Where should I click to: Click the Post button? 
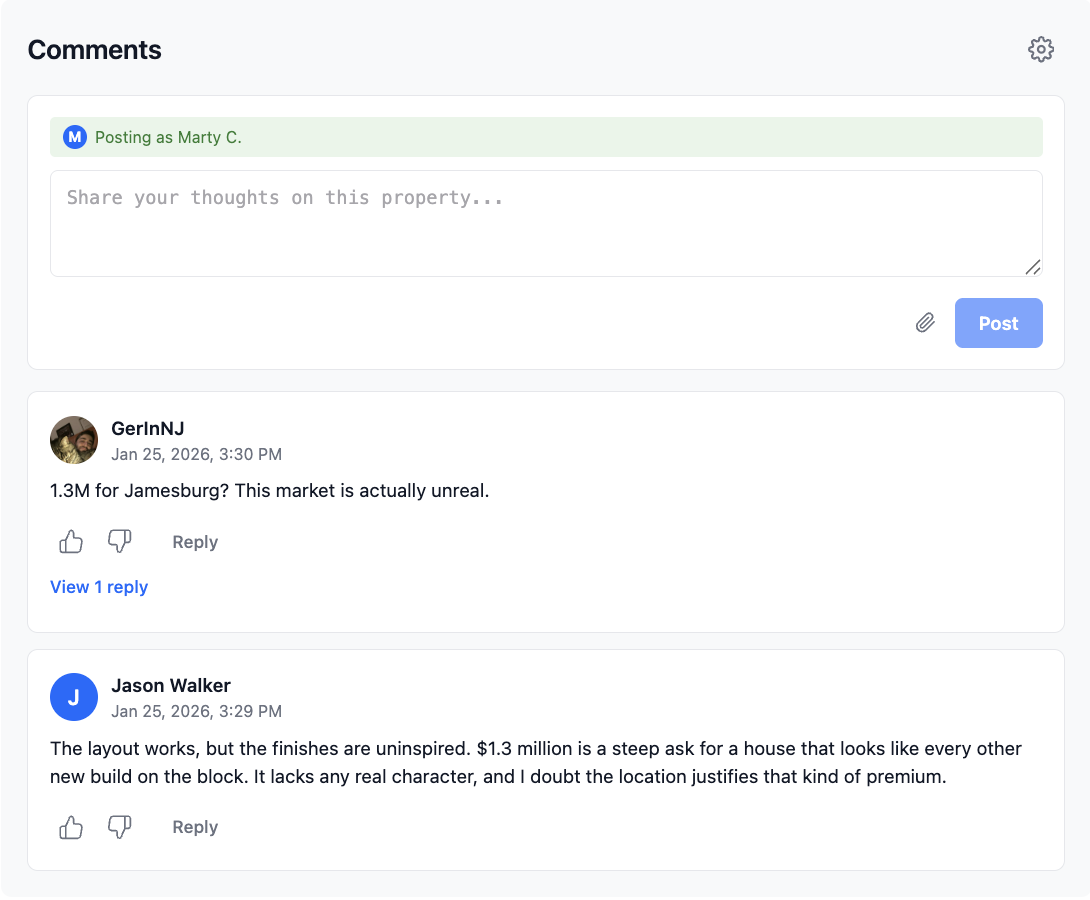998,322
